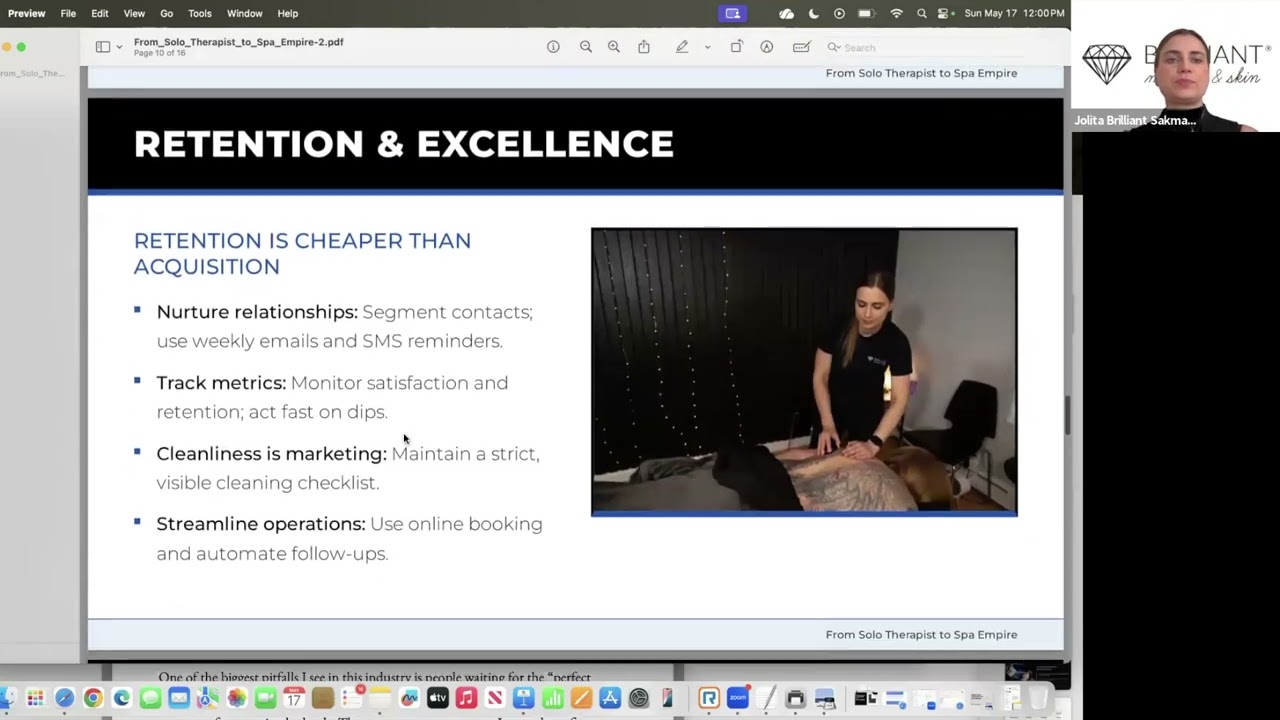Open the Go menu
The height and width of the screenshot is (720, 1280).
167,13
